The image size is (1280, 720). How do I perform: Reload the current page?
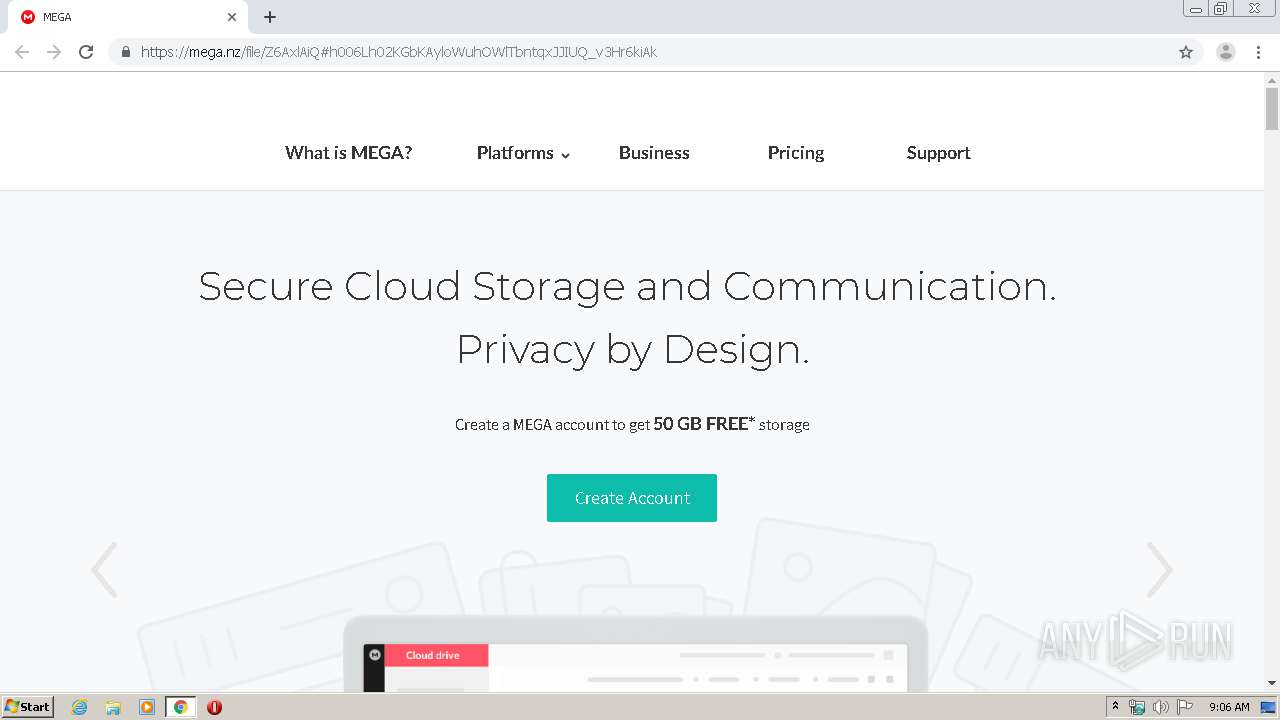coord(86,52)
